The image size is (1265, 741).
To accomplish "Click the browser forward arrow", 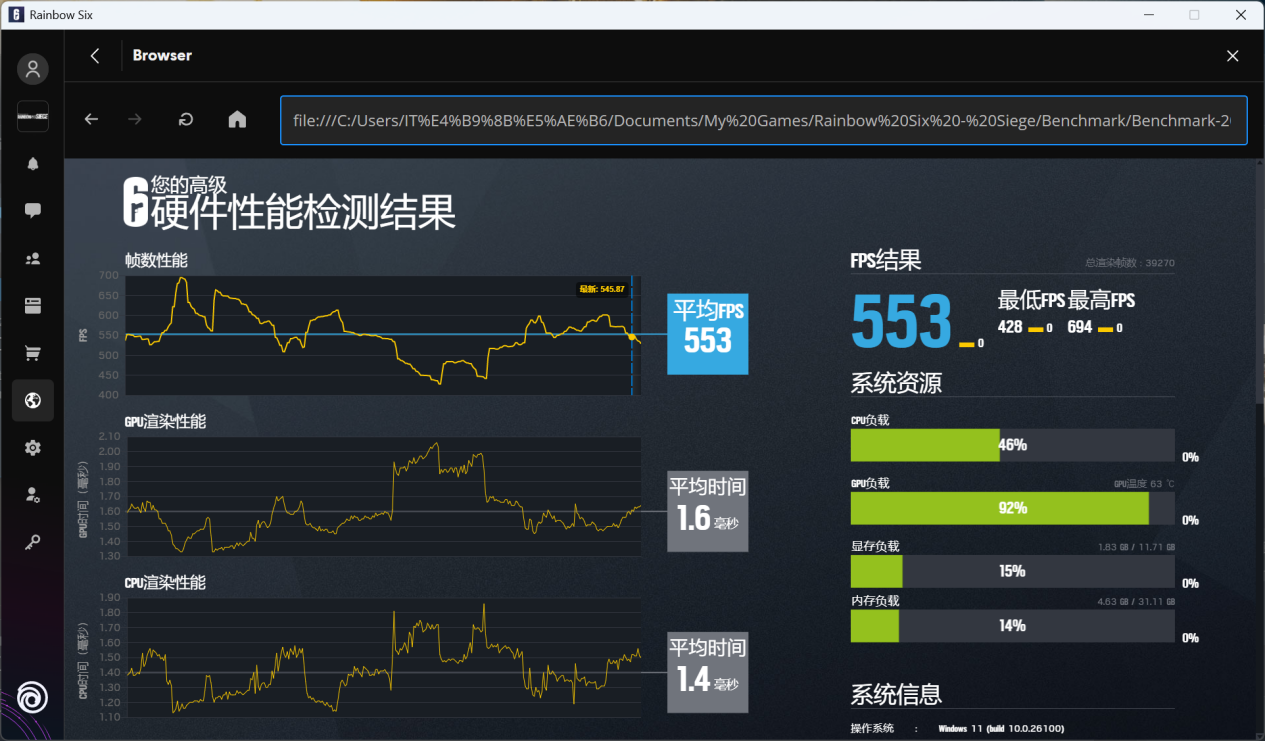I will pyautogui.click(x=135, y=120).
